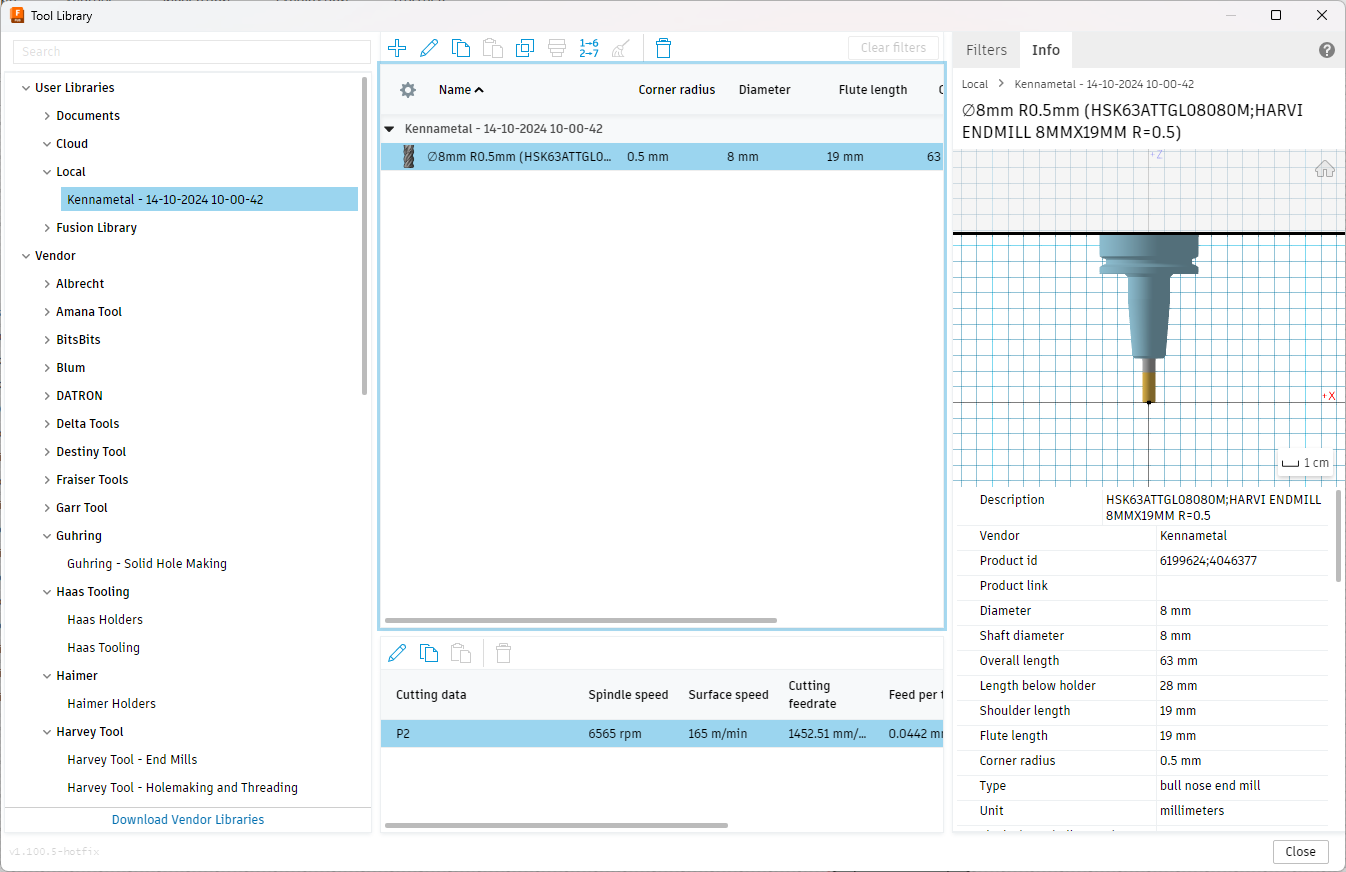Edit selected tool with the top pencil icon
1346x872 pixels.
pyautogui.click(x=429, y=48)
